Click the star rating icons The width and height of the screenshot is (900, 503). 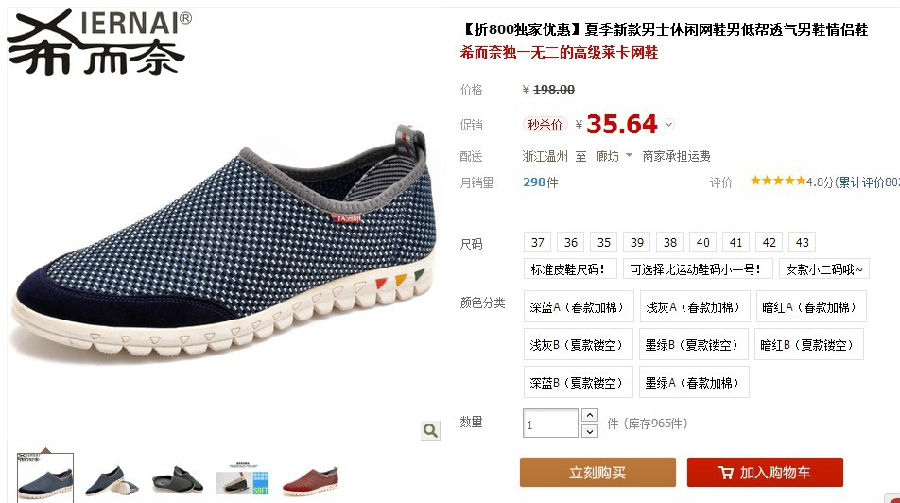[778, 181]
